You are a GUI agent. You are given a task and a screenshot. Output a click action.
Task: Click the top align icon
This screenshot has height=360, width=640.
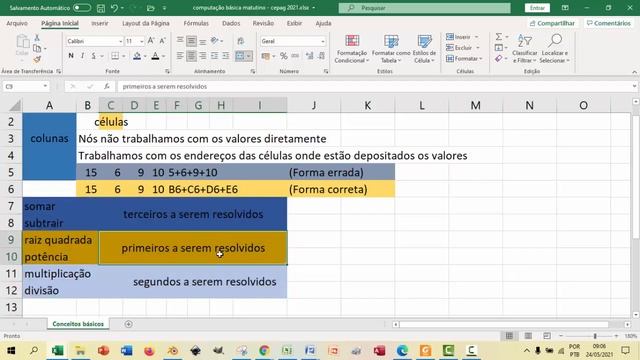[x=180, y=41]
